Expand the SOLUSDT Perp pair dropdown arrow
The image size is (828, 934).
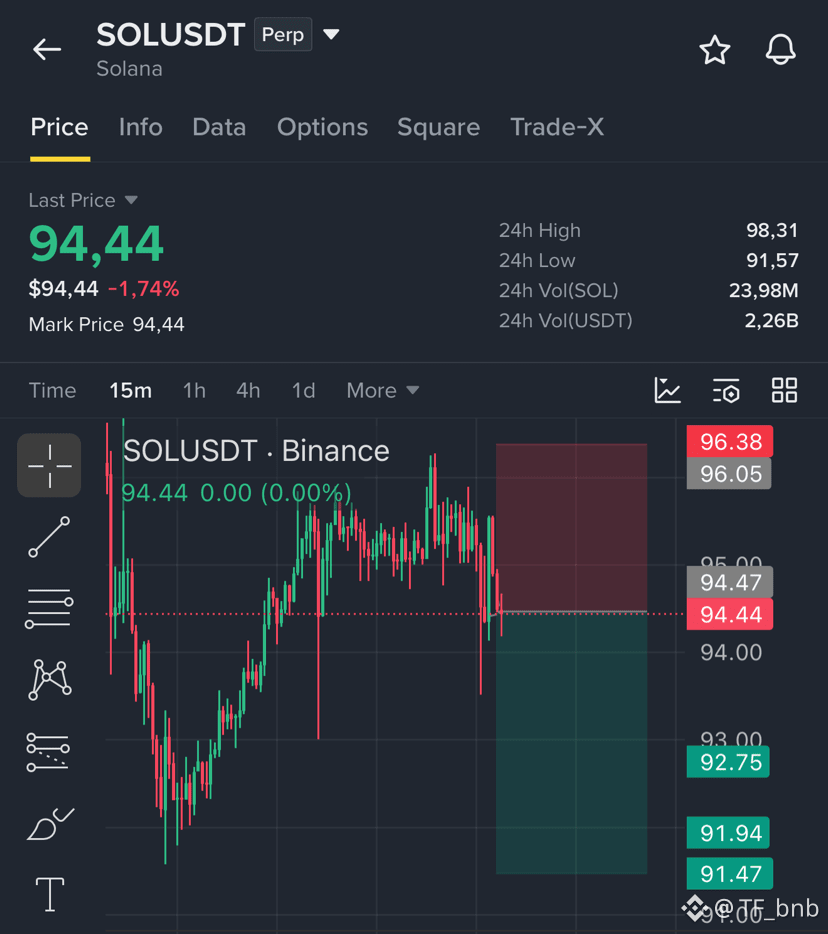click(x=331, y=35)
